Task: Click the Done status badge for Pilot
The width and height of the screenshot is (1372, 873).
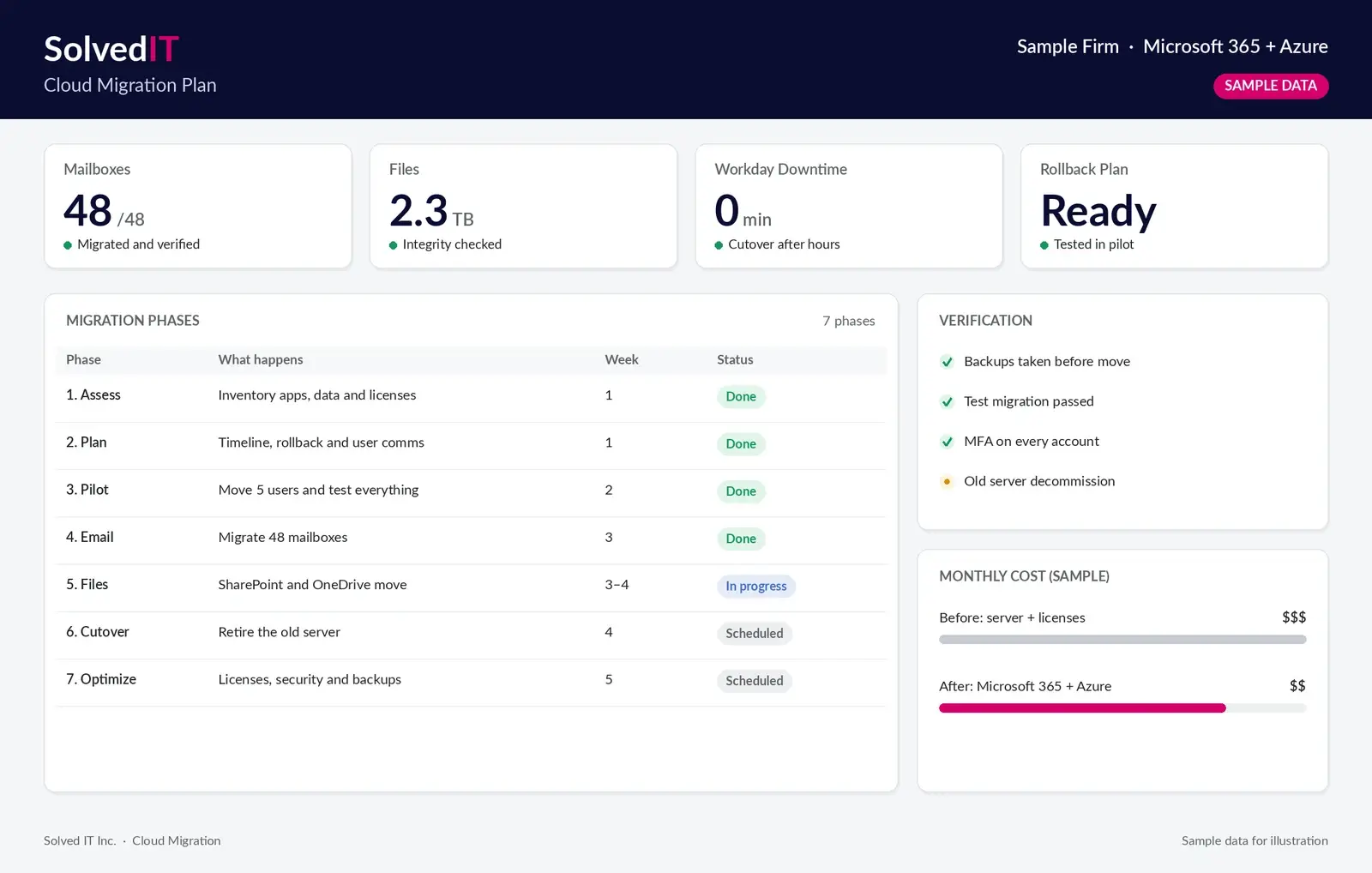Action: click(741, 491)
